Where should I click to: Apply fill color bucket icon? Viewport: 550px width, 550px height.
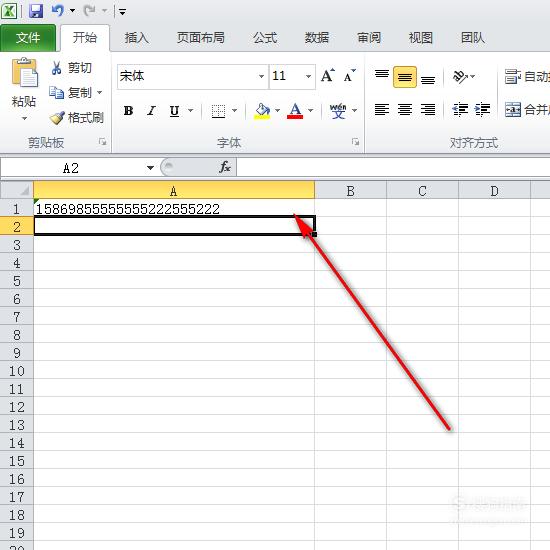click(262, 111)
